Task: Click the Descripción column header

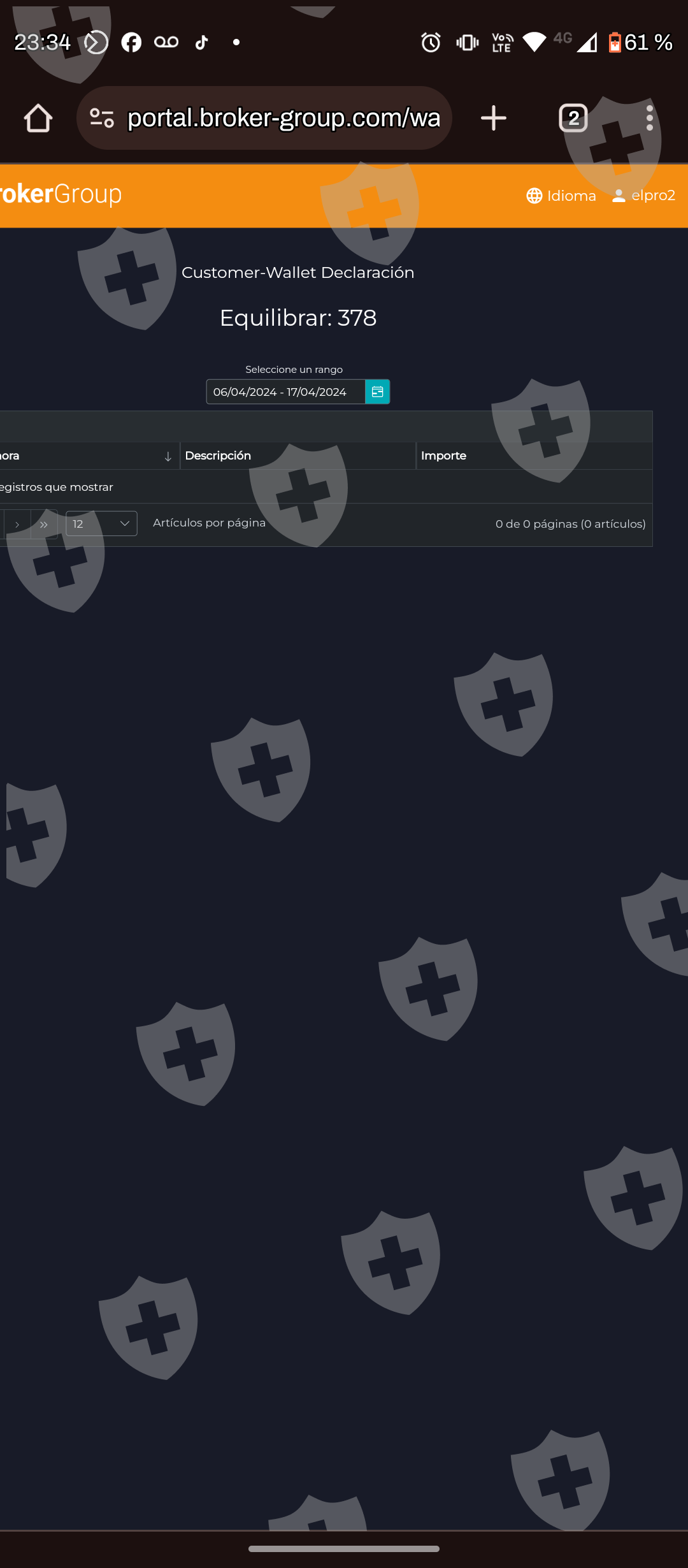Action: [x=218, y=456]
